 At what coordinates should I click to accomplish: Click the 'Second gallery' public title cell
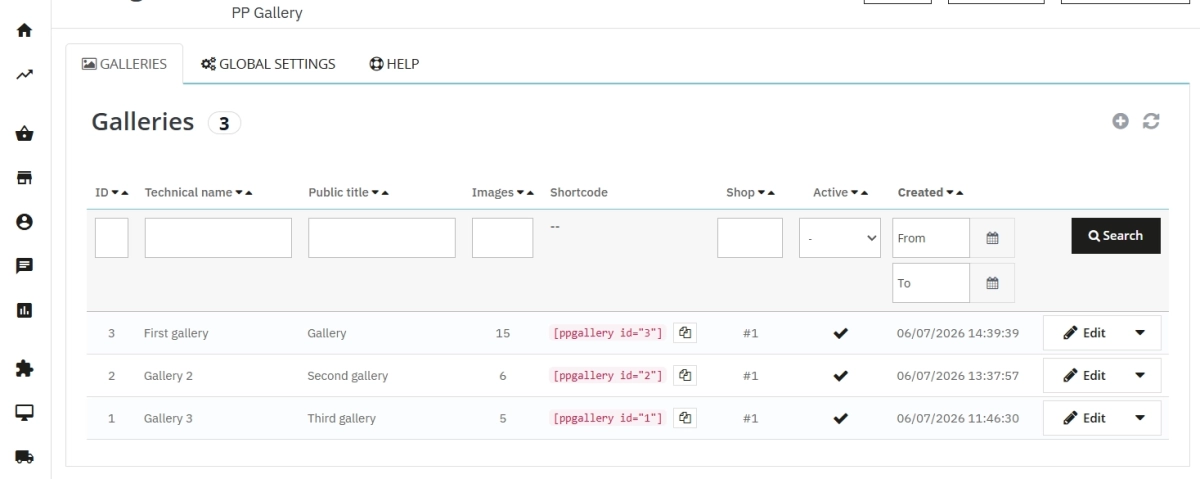(347, 376)
